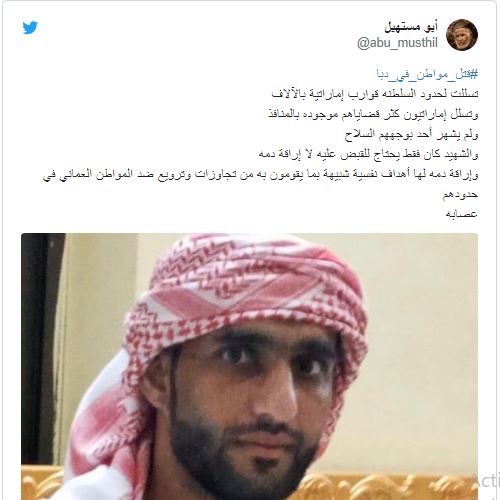Click the long line starting with وإراقة دمه
This screenshot has width=500, height=500.
[260, 174]
